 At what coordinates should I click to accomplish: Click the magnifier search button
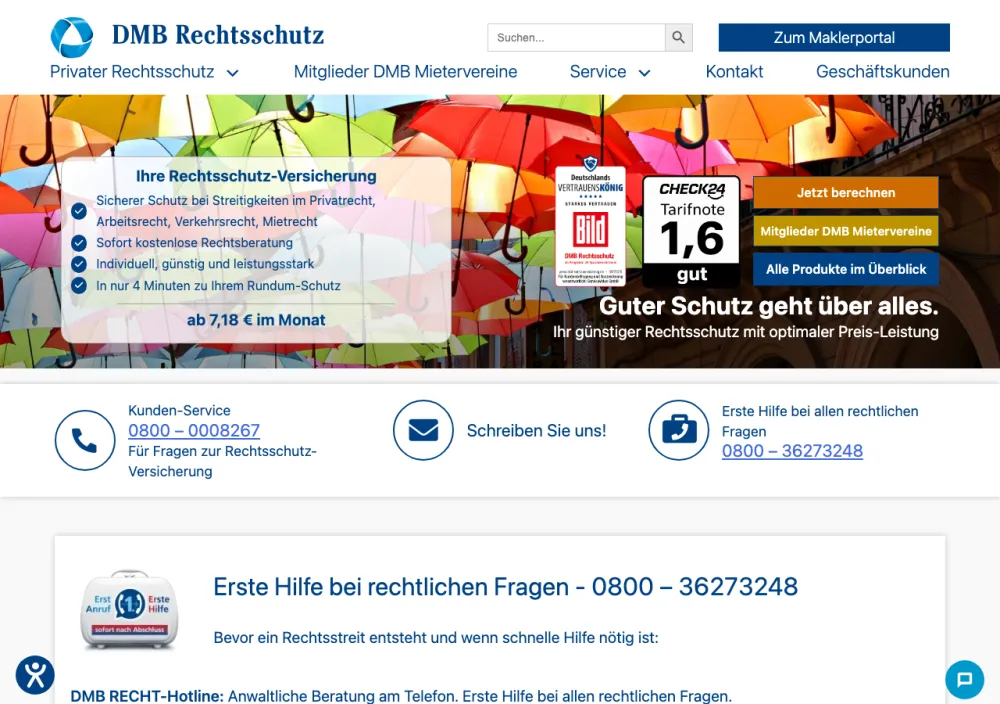679,38
